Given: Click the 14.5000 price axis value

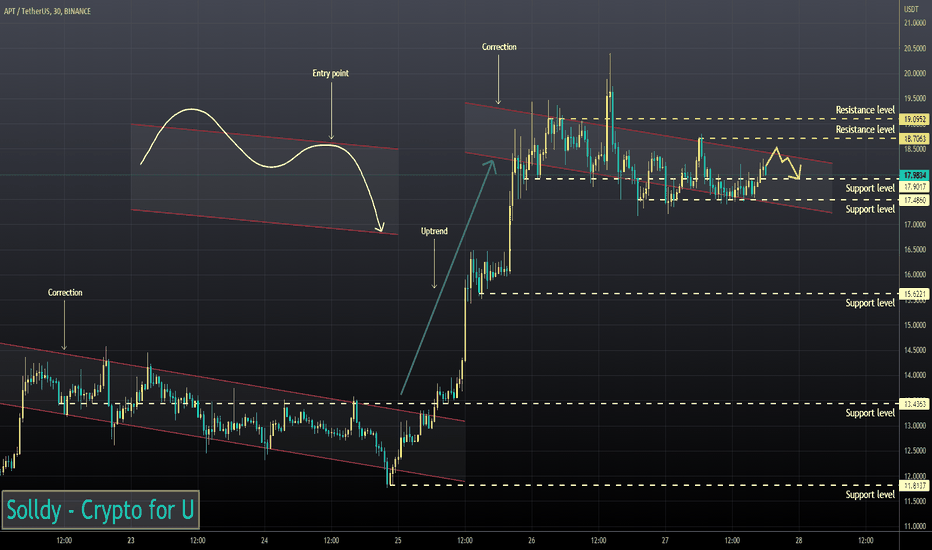Looking at the screenshot, I should tap(915, 350).
